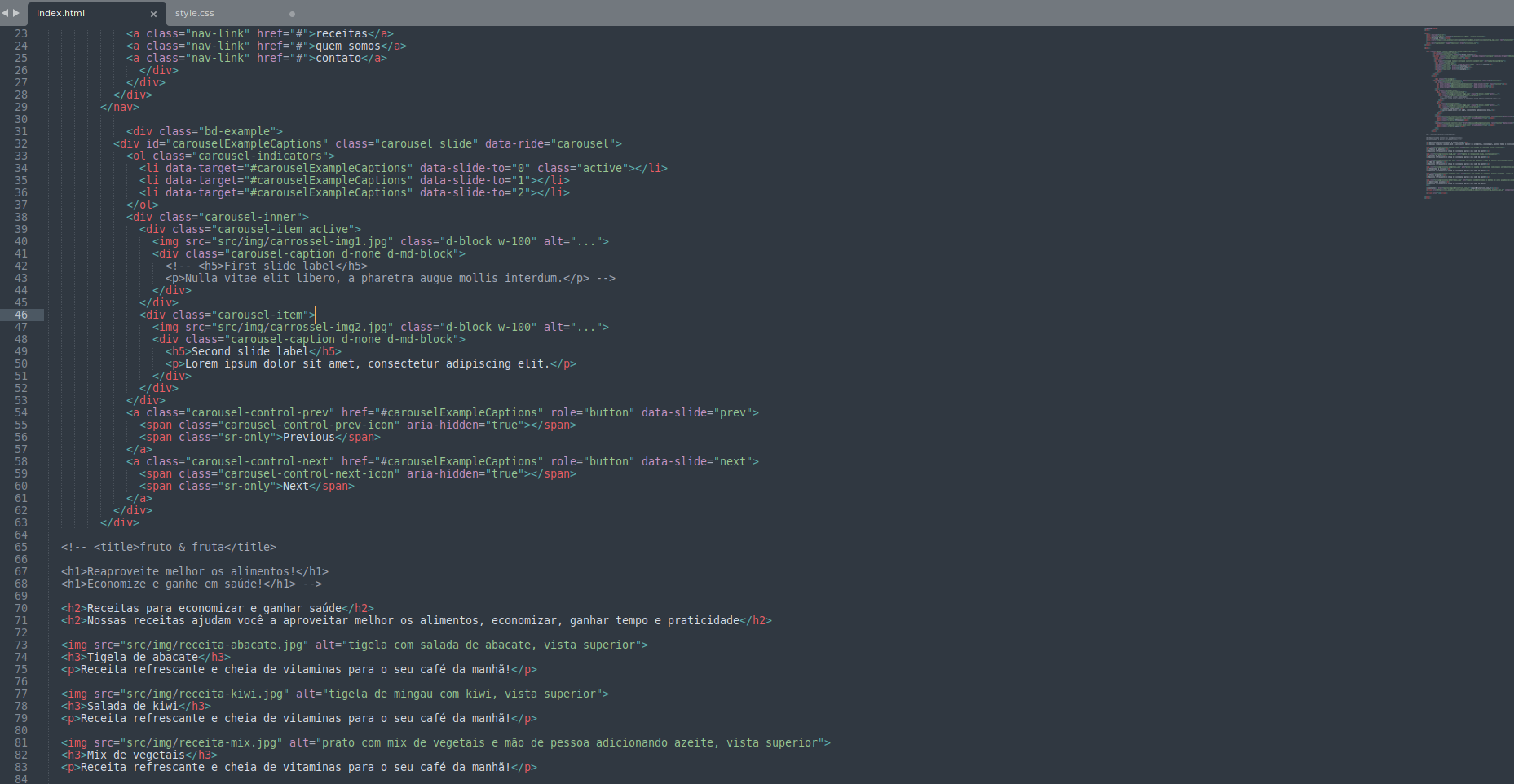Click line number 46 in gutter
Image resolution: width=1514 pixels, height=784 pixels.
(21, 315)
